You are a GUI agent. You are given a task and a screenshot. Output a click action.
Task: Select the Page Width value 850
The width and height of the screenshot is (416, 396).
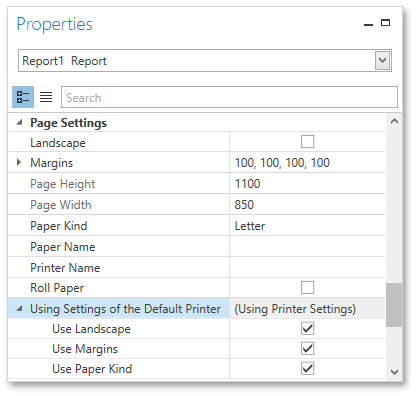244,205
